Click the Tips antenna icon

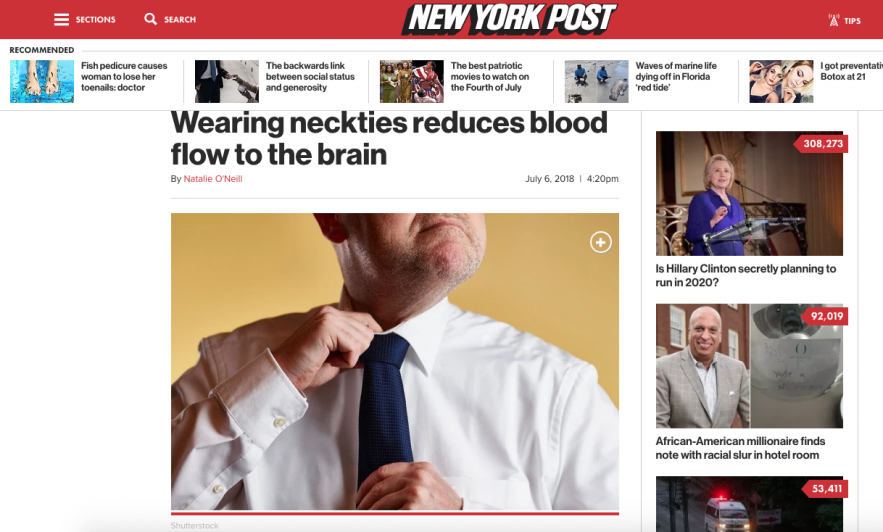tap(834, 20)
